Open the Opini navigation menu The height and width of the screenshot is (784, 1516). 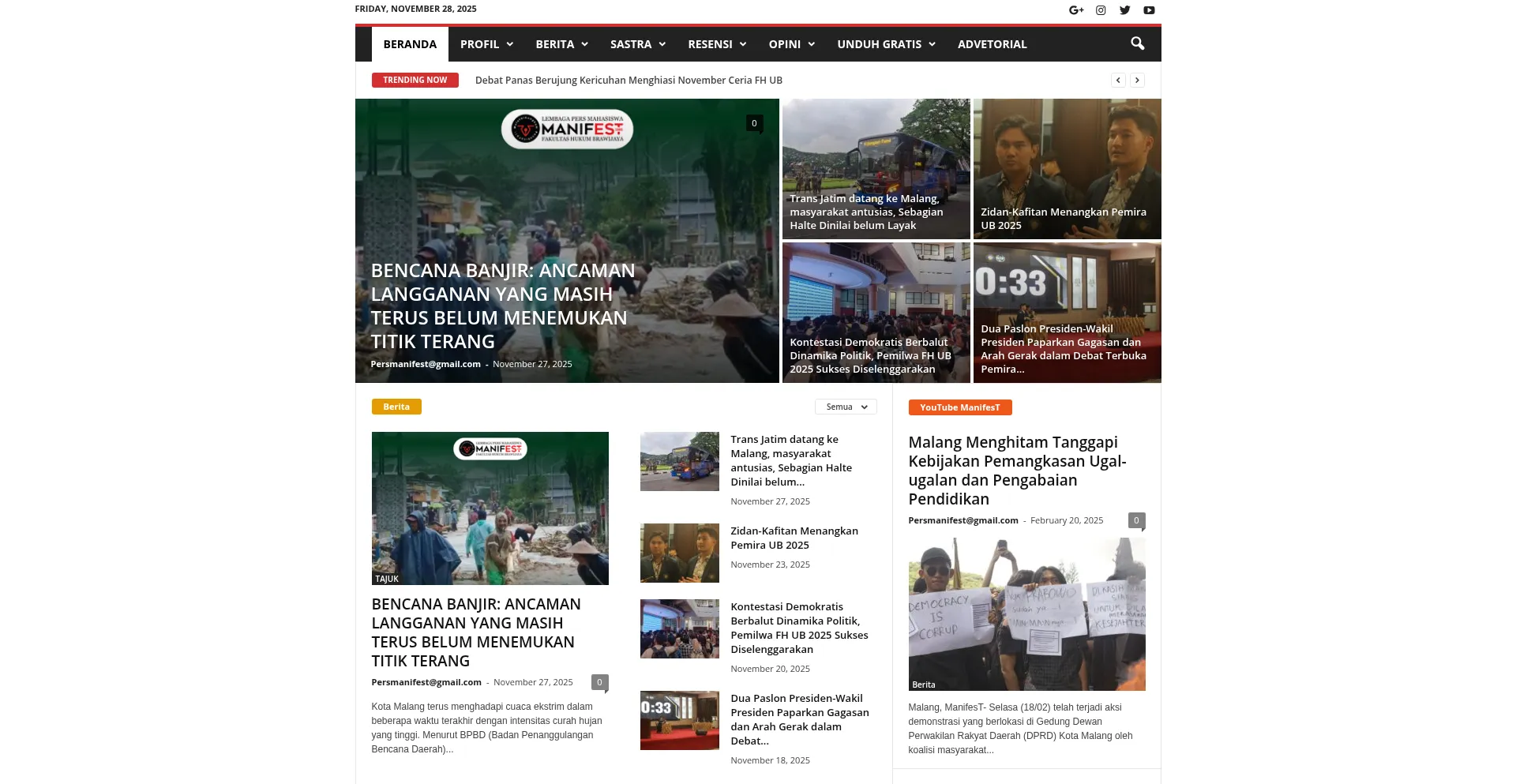click(x=791, y=44)
